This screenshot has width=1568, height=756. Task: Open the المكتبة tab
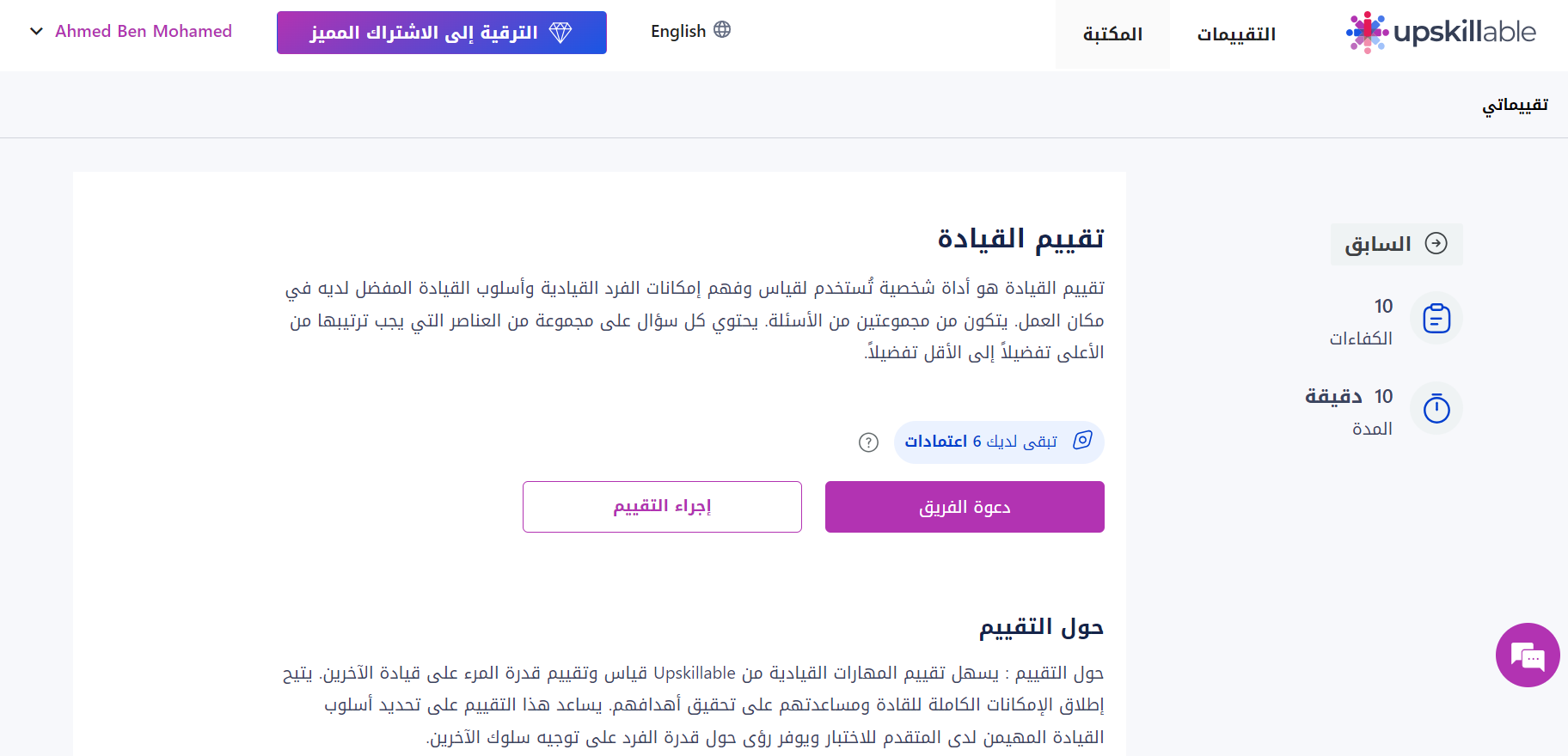point(1112,34)
